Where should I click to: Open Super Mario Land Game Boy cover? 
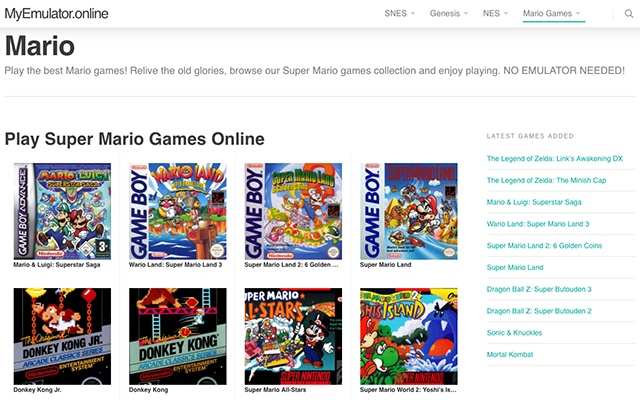(409, 211)
